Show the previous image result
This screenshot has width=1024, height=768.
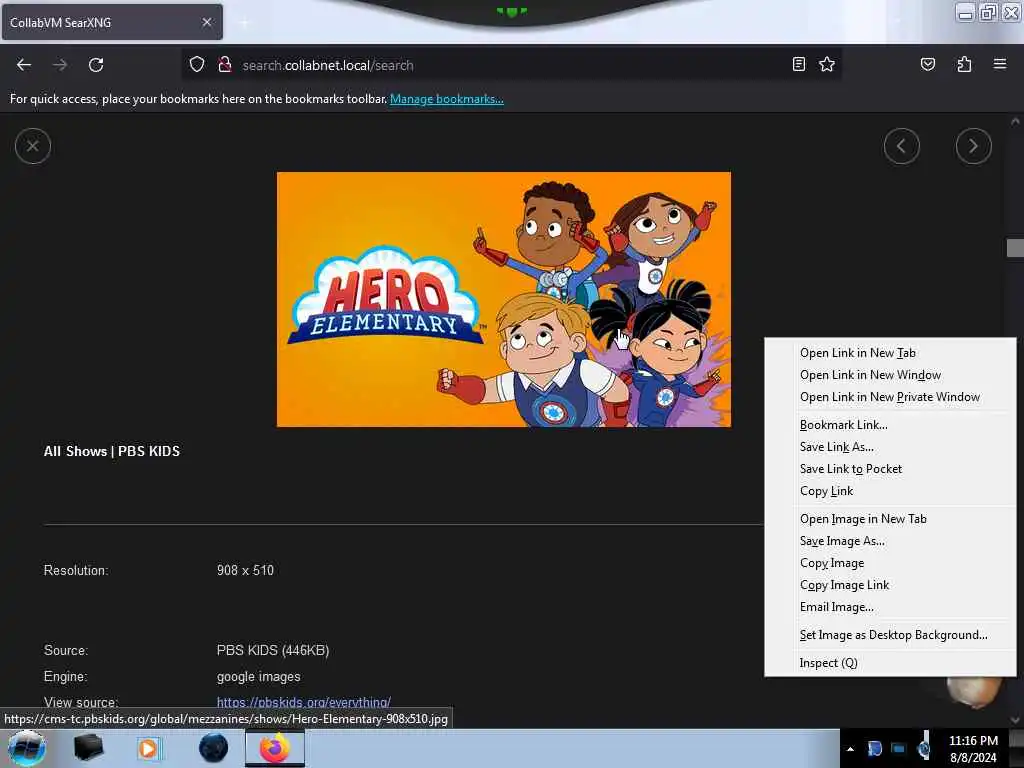901,146
